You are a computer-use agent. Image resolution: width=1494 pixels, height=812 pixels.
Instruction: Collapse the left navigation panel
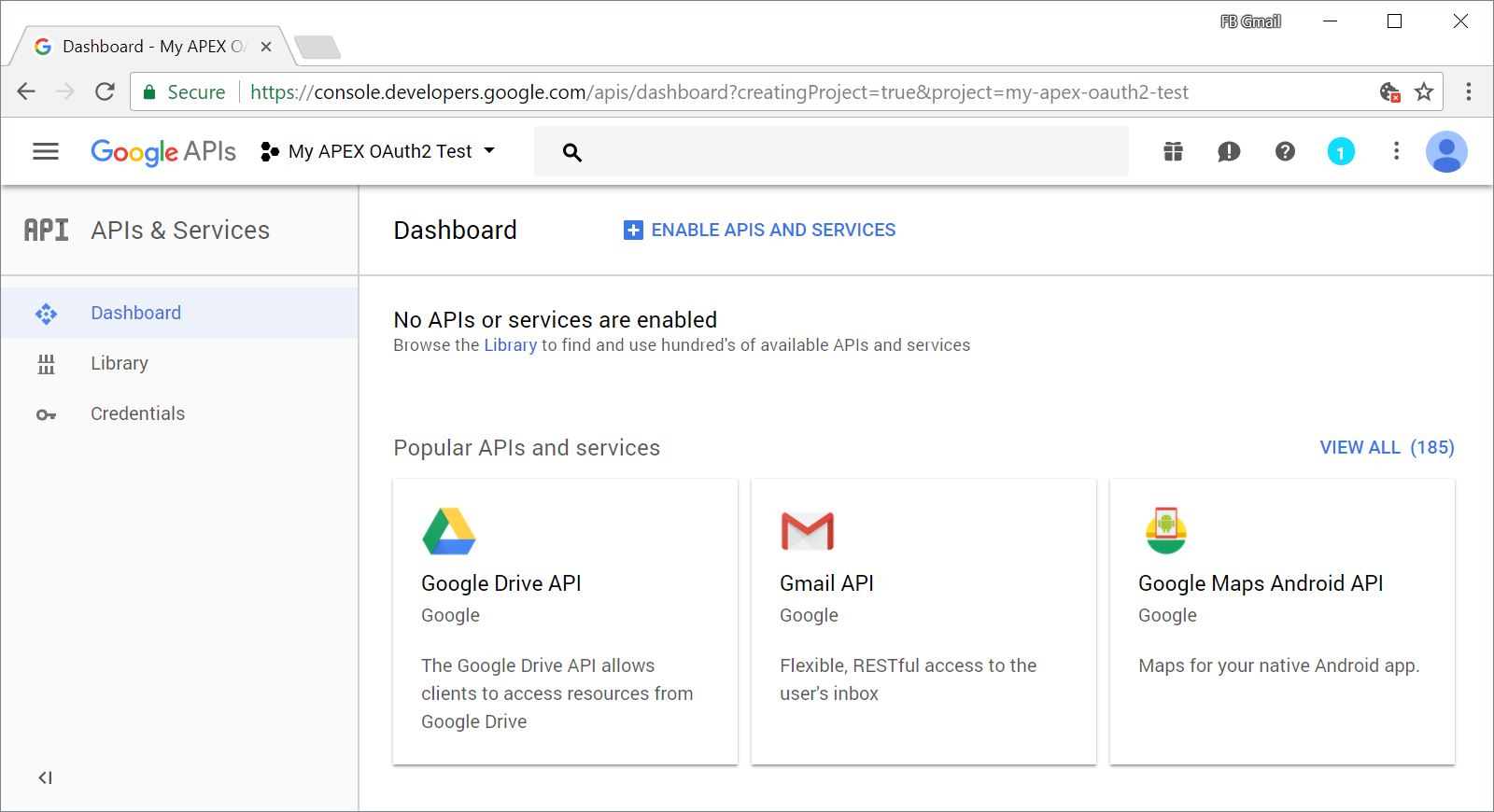coord(45,777)
